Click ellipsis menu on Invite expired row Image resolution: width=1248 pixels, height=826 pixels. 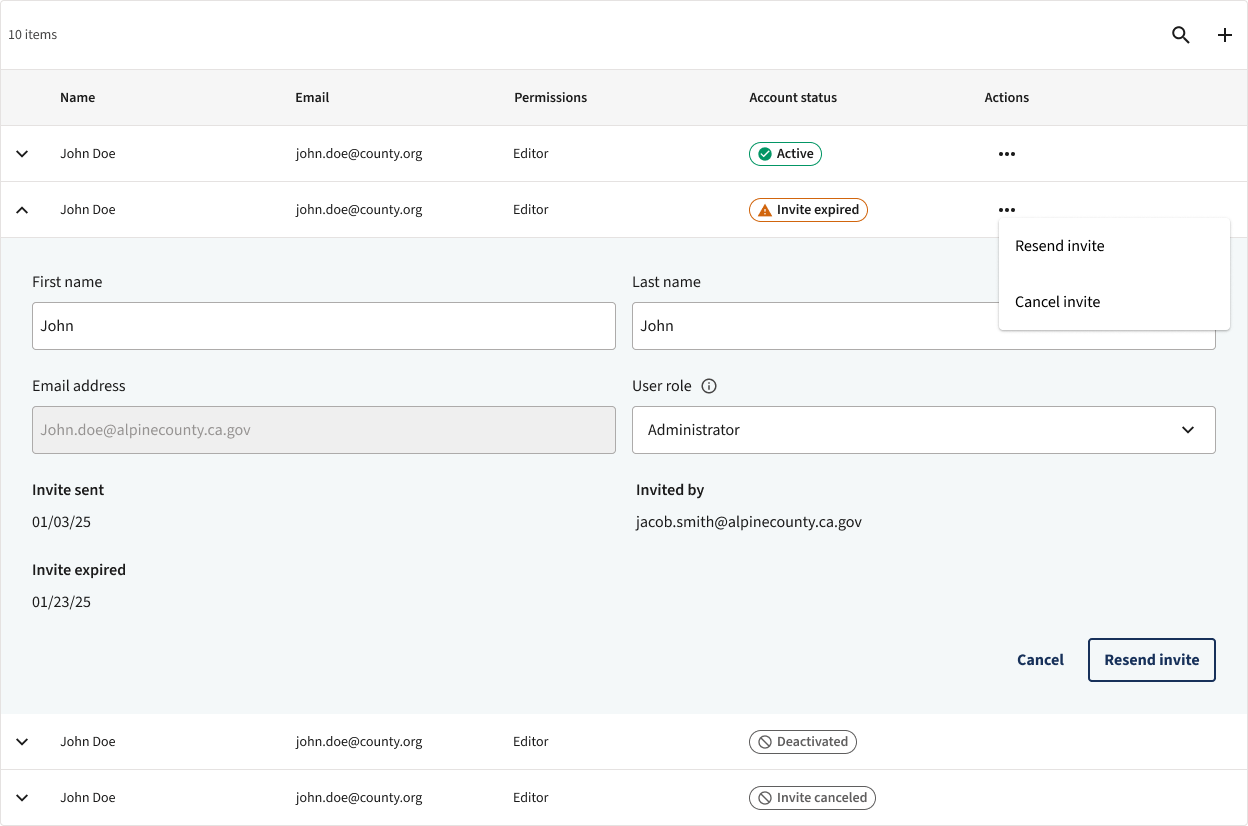pyautogui.click(x=1006, y=210)
